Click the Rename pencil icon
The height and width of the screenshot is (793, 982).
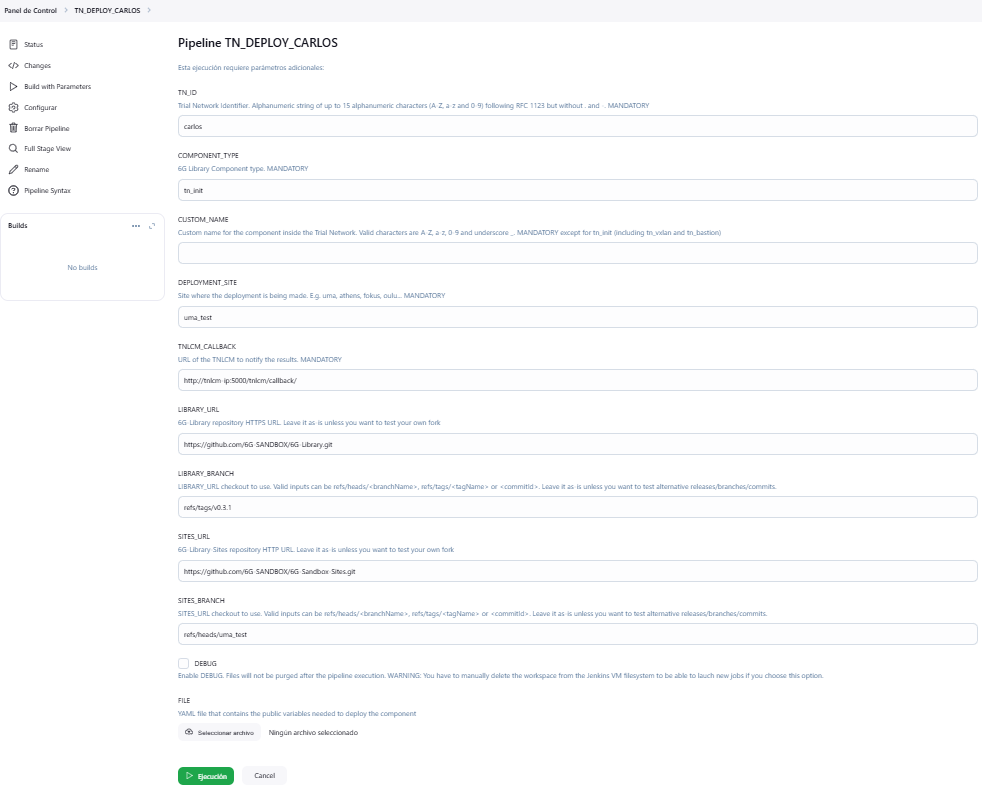tap(13, 170)
